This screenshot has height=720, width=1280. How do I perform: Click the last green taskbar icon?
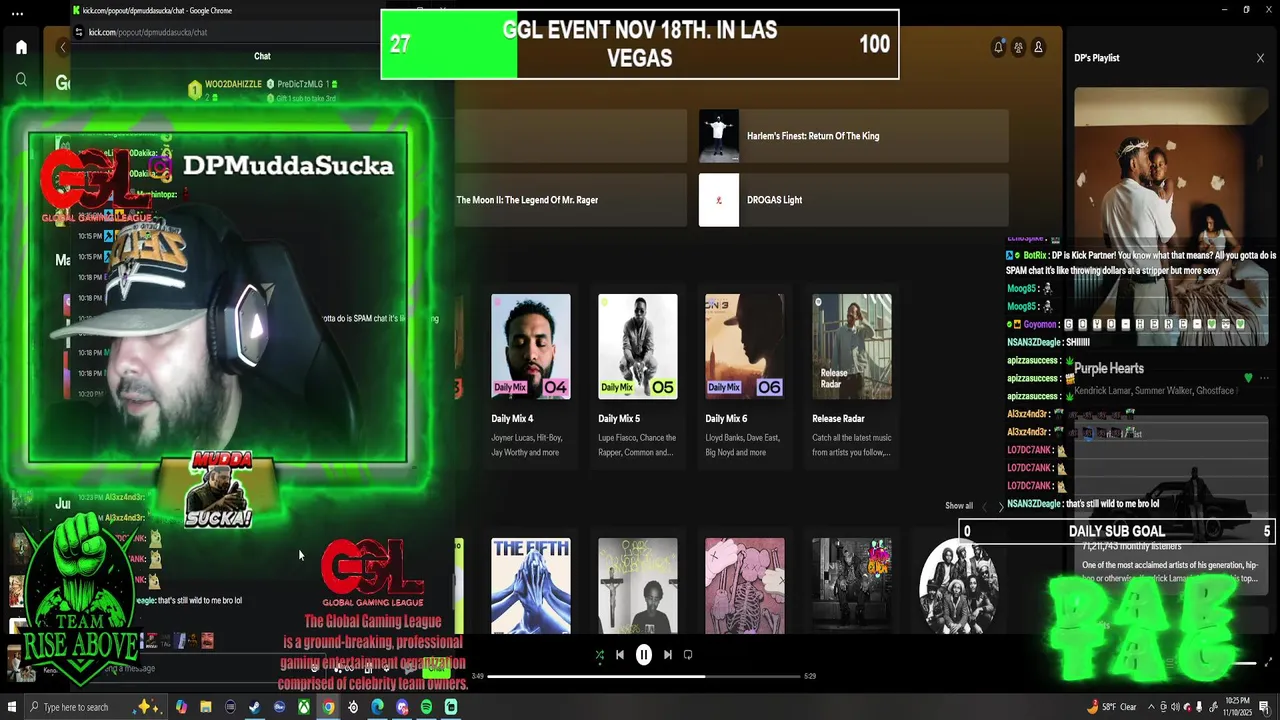click(x=451, y=707)
